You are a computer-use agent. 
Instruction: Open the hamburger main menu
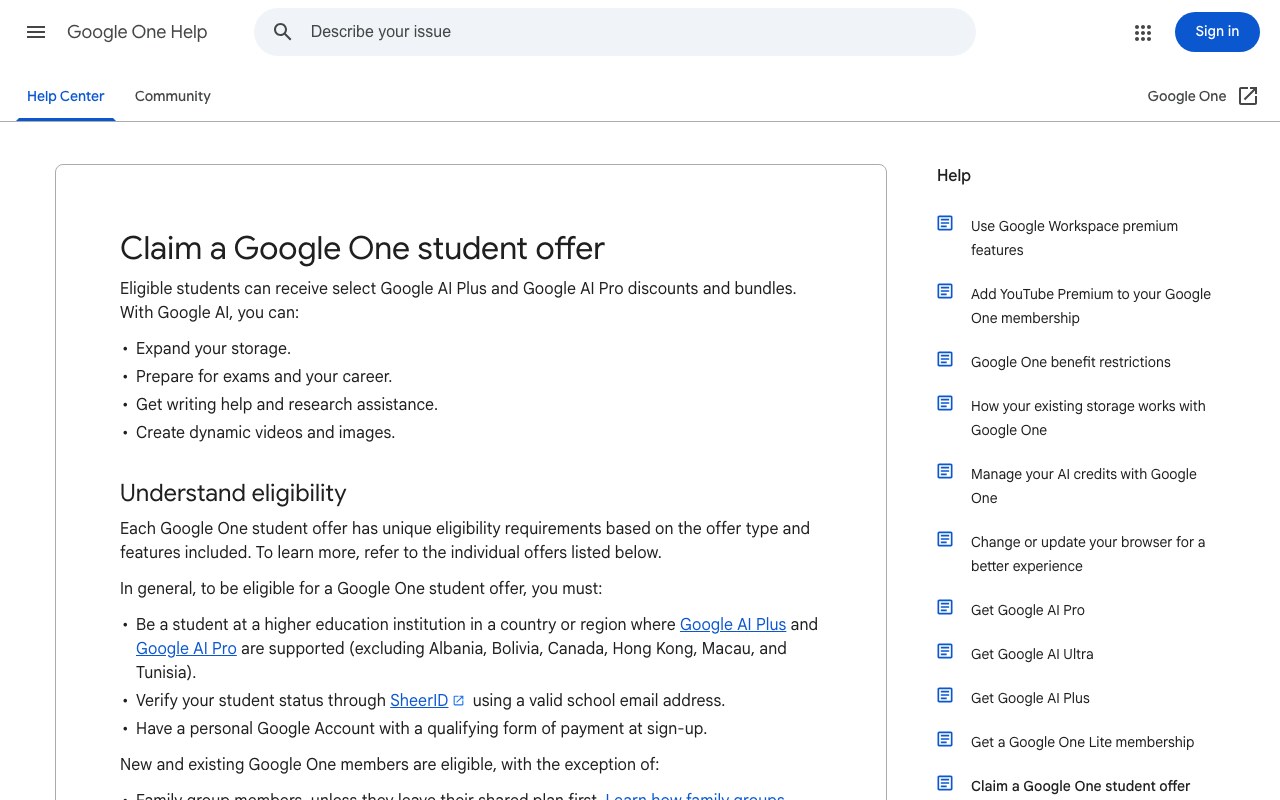36,32
